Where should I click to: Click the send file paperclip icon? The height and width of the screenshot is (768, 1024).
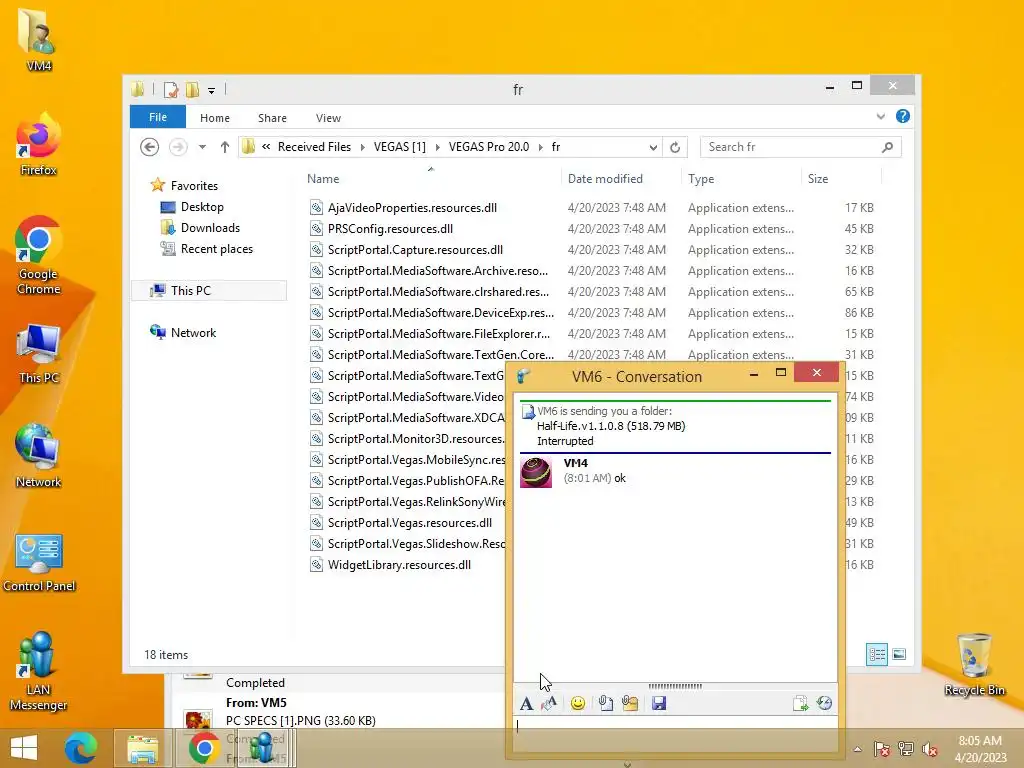click(x=605, y=703)
